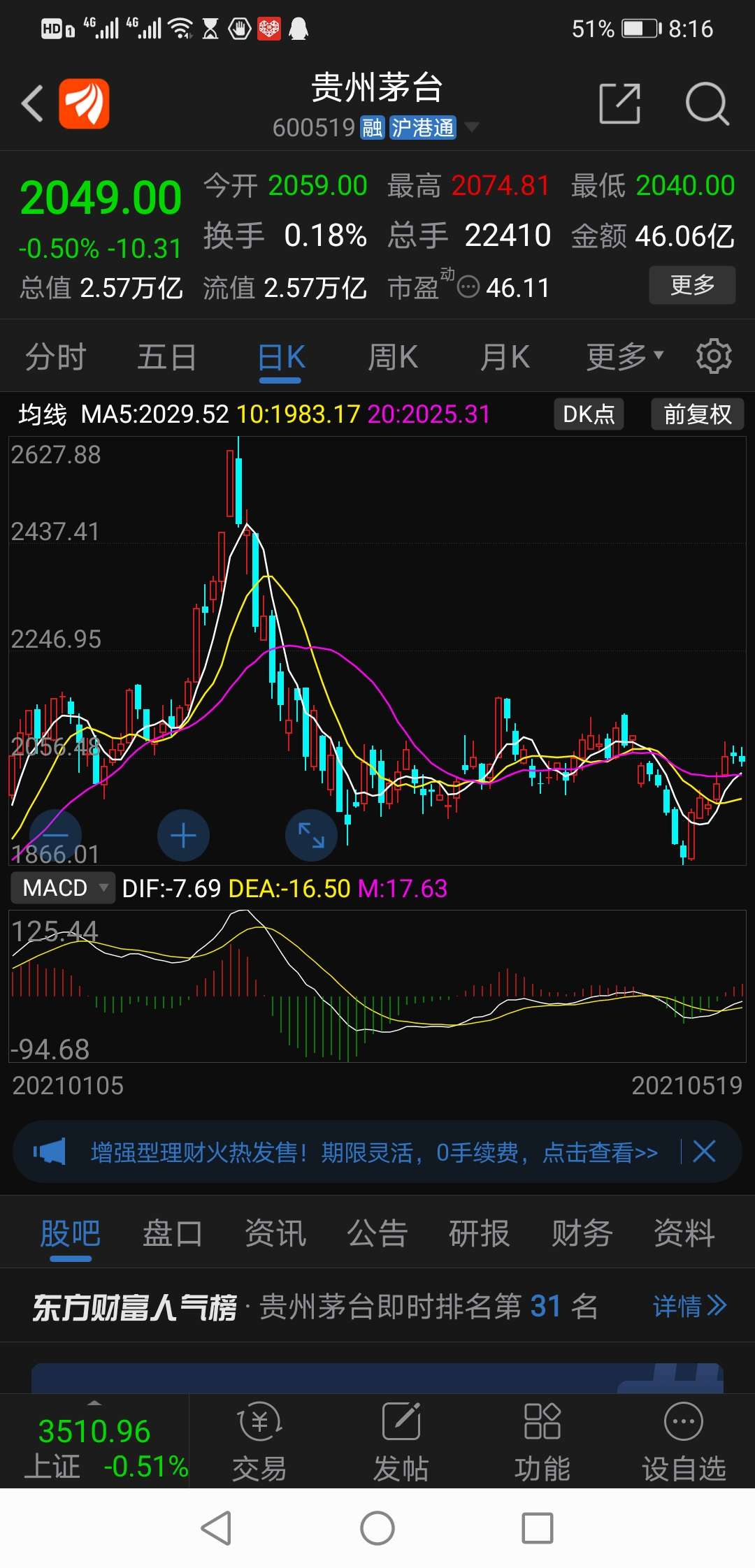The height and width of the screenshot is (1568, 755).
Task: Share the Kweichow Moutai stock page
Action: 620,103
